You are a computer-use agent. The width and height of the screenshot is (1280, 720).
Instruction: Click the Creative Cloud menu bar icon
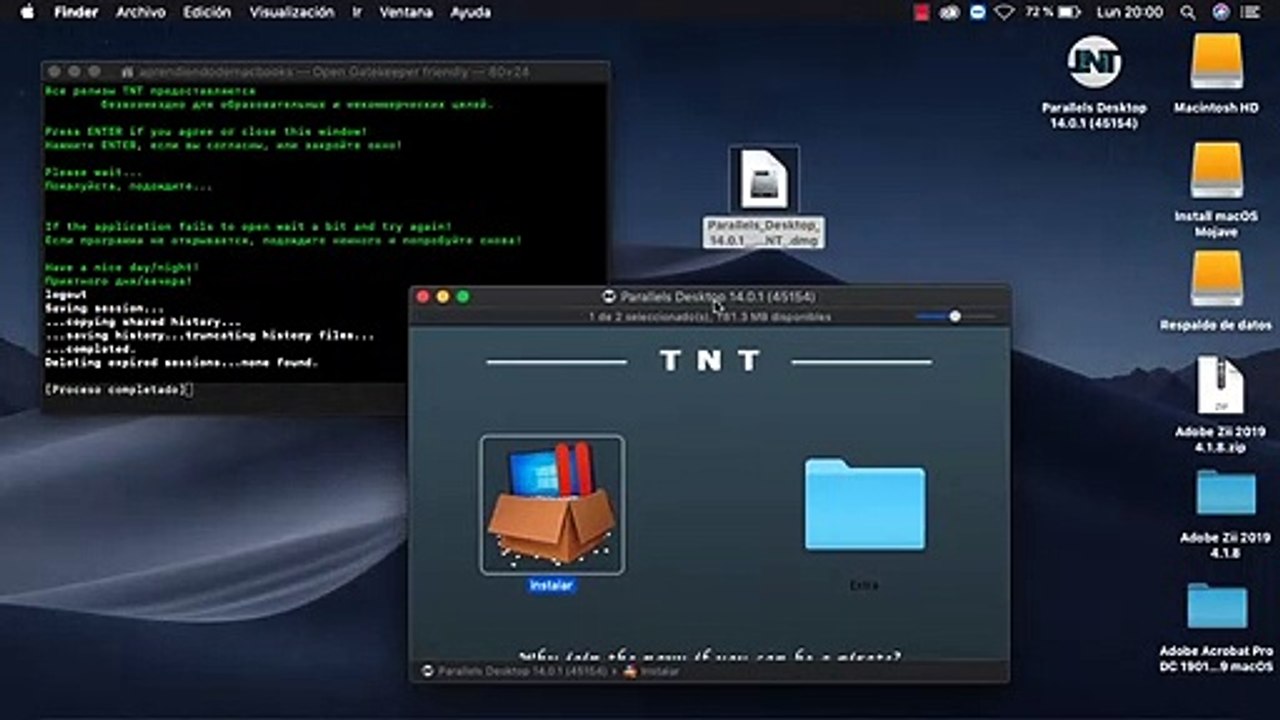(x=949, y=12)
